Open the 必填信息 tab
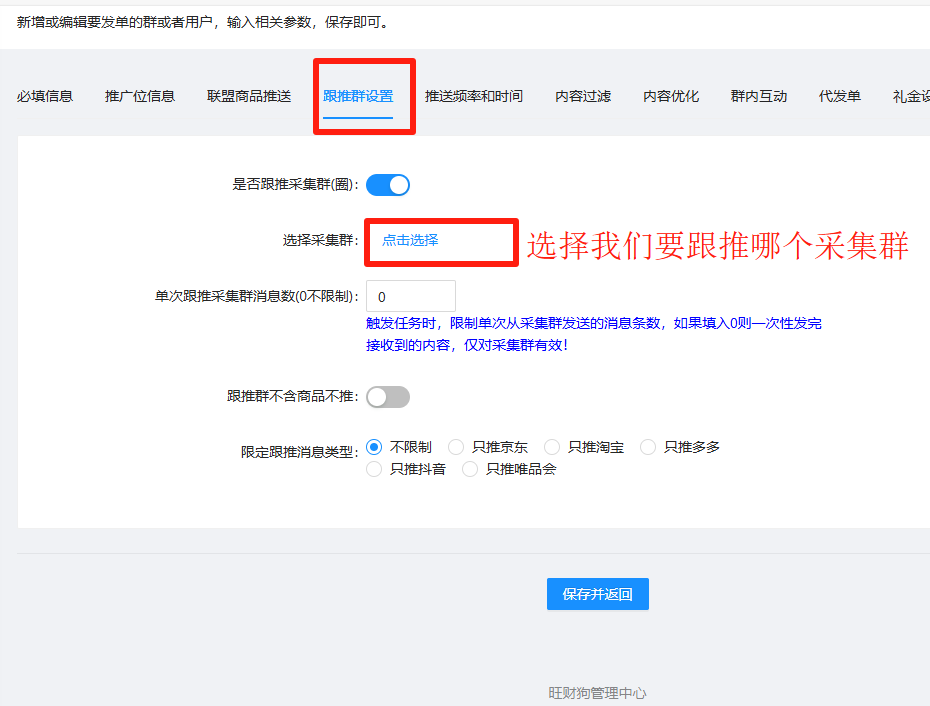This screenshot has width=930, height=706. click(45, 96)
